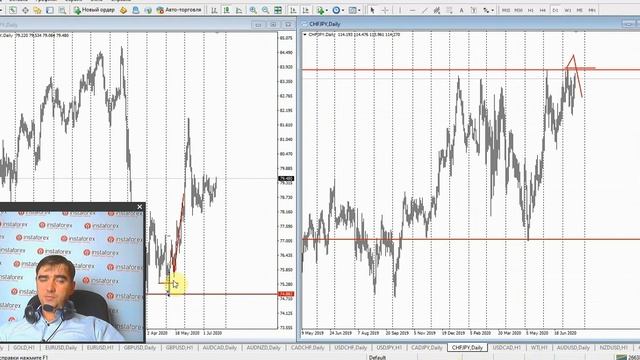Switch timeframe to D1
This screenshot has height=360, width=640.
click(x=555, y=10)
